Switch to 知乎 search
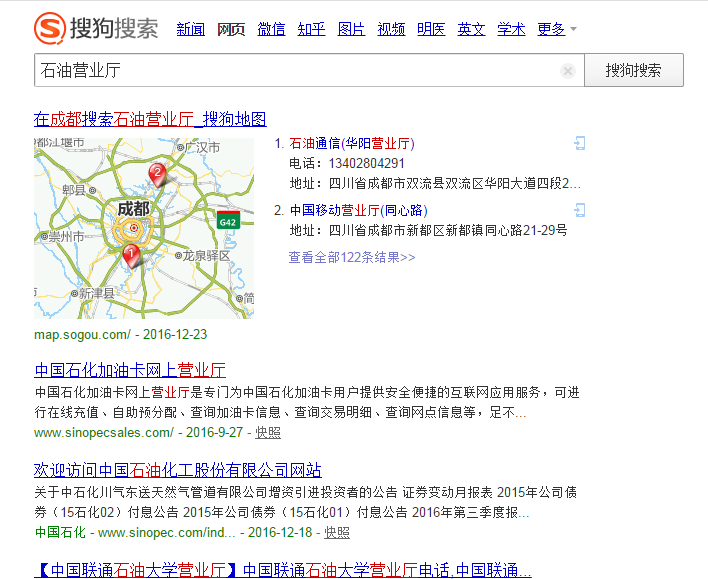This screenshot has width=708, height=579. 311,29
